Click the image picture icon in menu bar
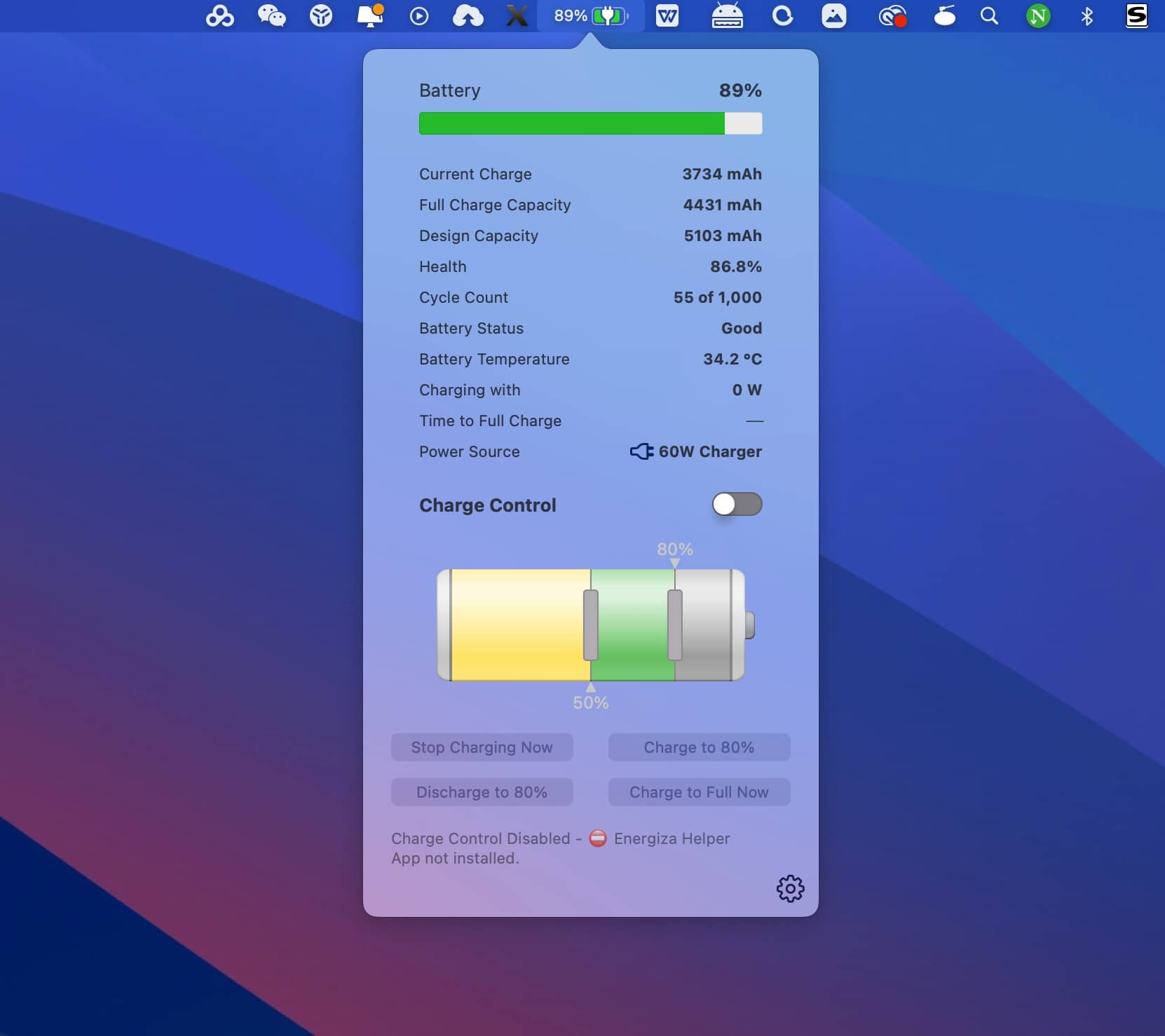The height and width of the screenshot is (1036, 1165). pyautogui.click(x=833, y=15)
